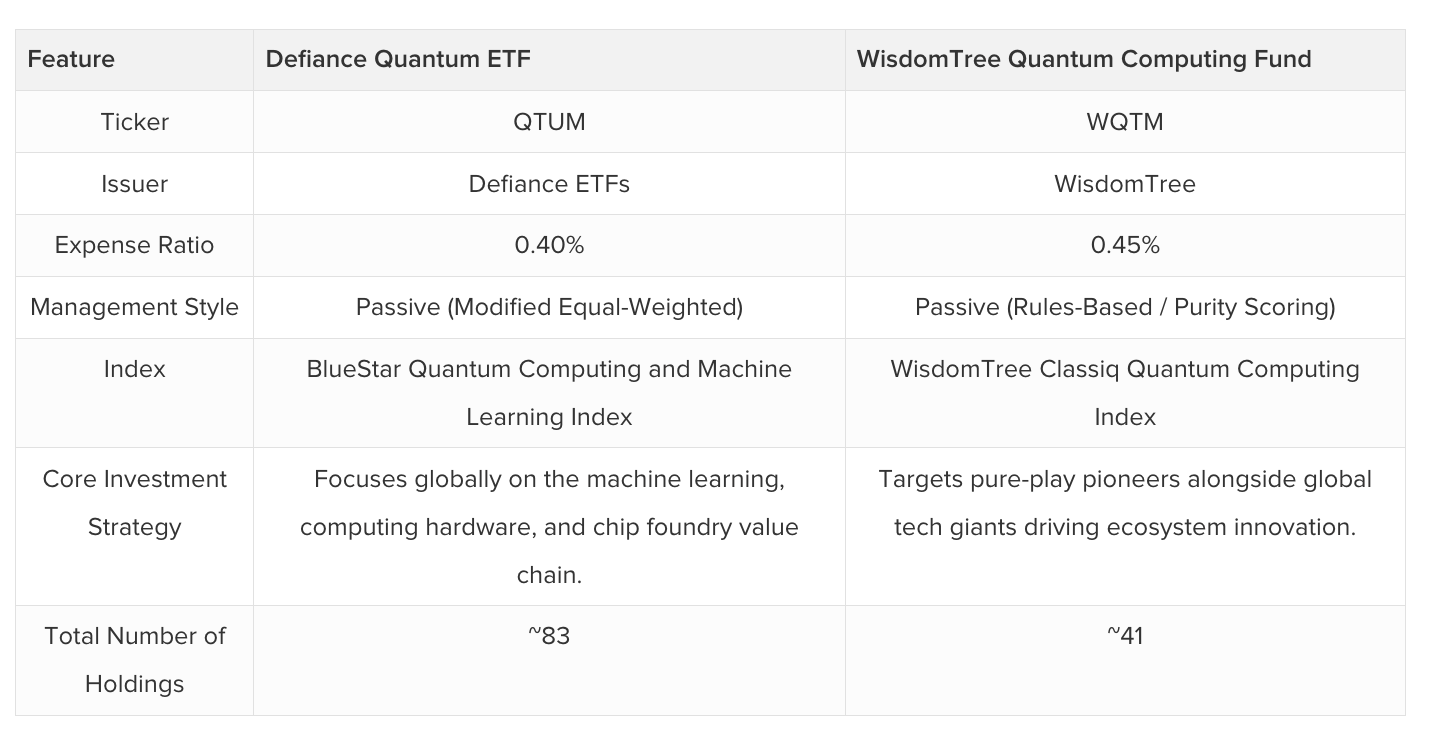1438x736 pixels.
Task: Click the pure-play pioneers strategy text
Action: tap(1125, 503)
